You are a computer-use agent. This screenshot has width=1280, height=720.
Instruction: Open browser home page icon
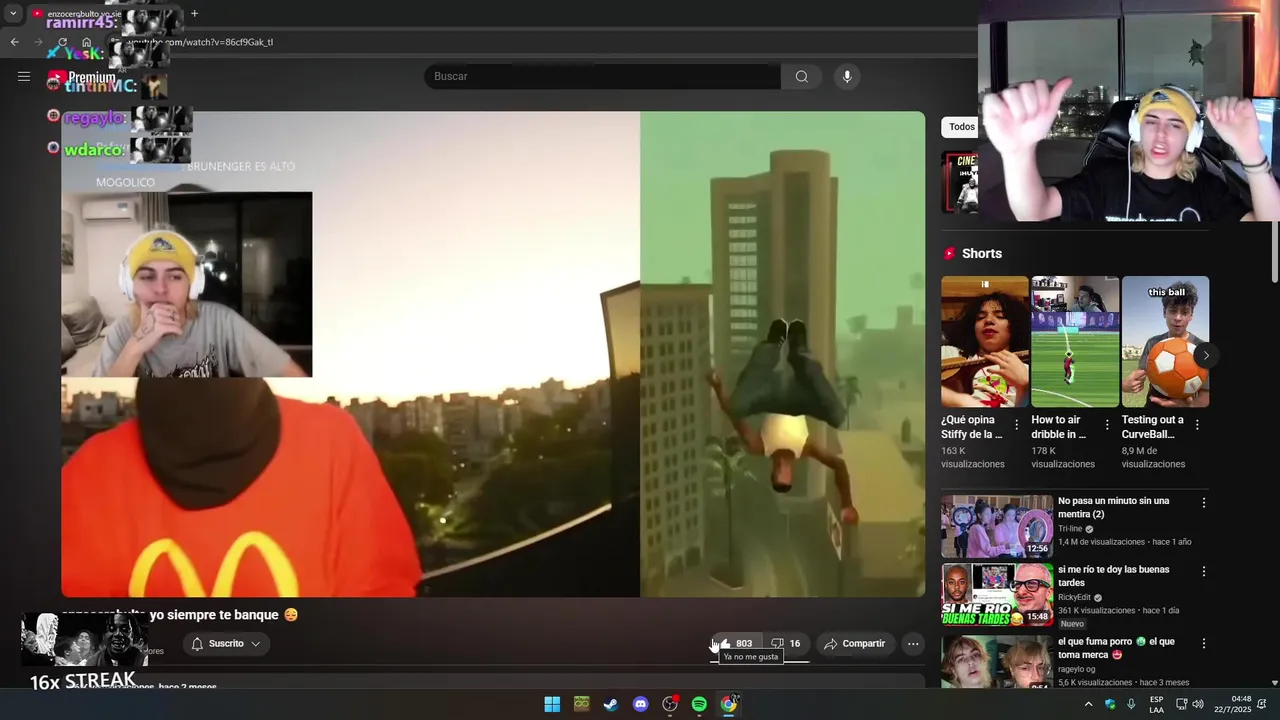pos(87,42)
